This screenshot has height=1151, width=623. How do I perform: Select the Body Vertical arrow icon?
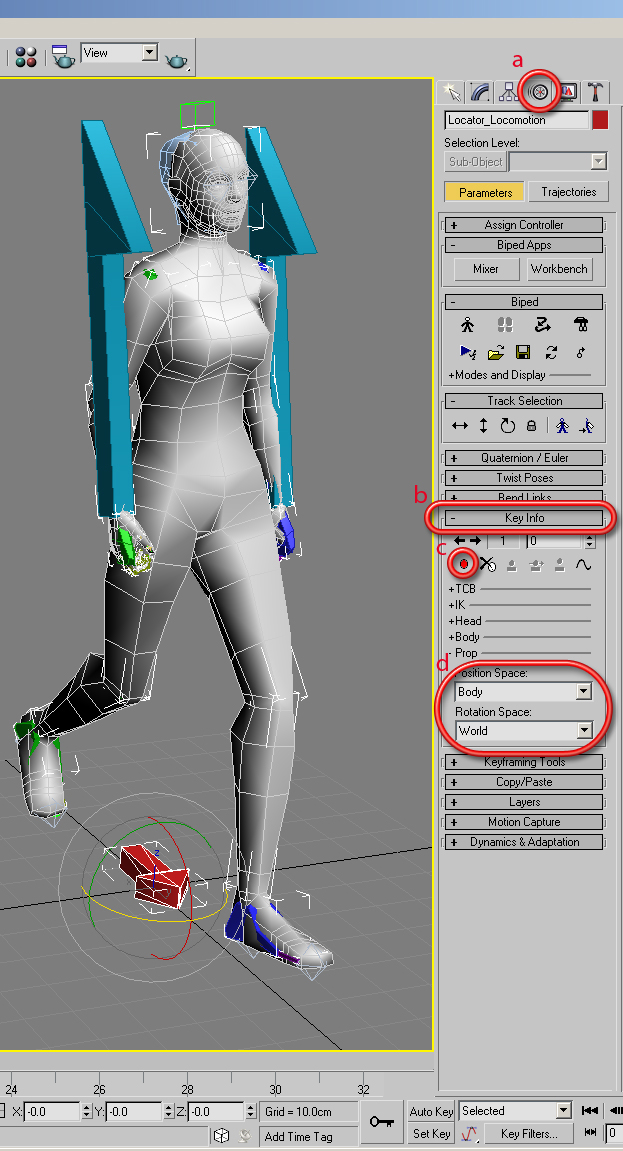484,426
